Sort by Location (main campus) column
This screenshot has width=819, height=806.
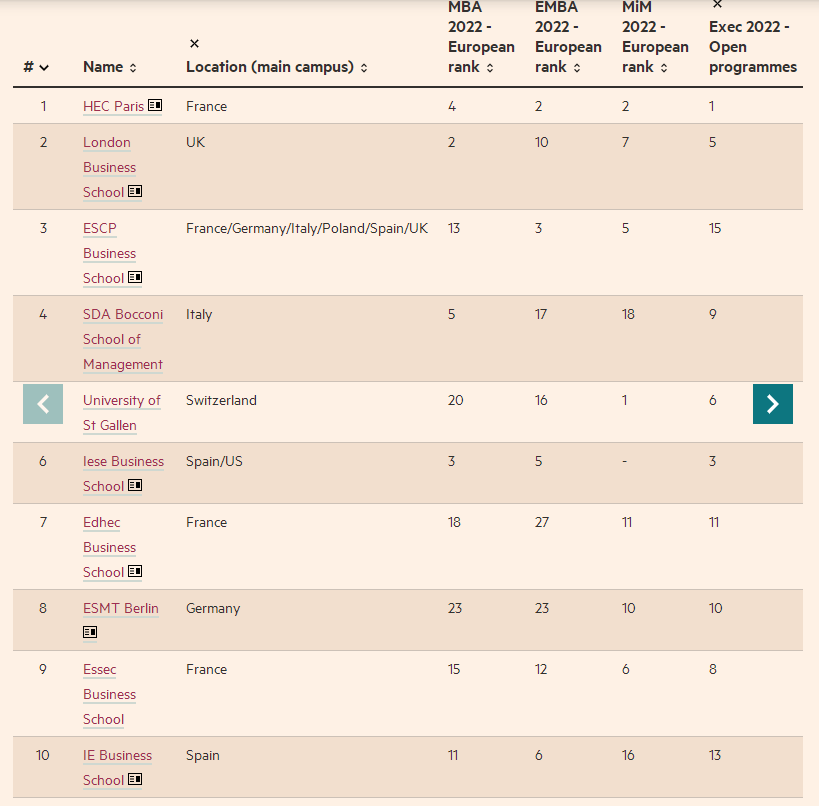[x=277, y=67]
